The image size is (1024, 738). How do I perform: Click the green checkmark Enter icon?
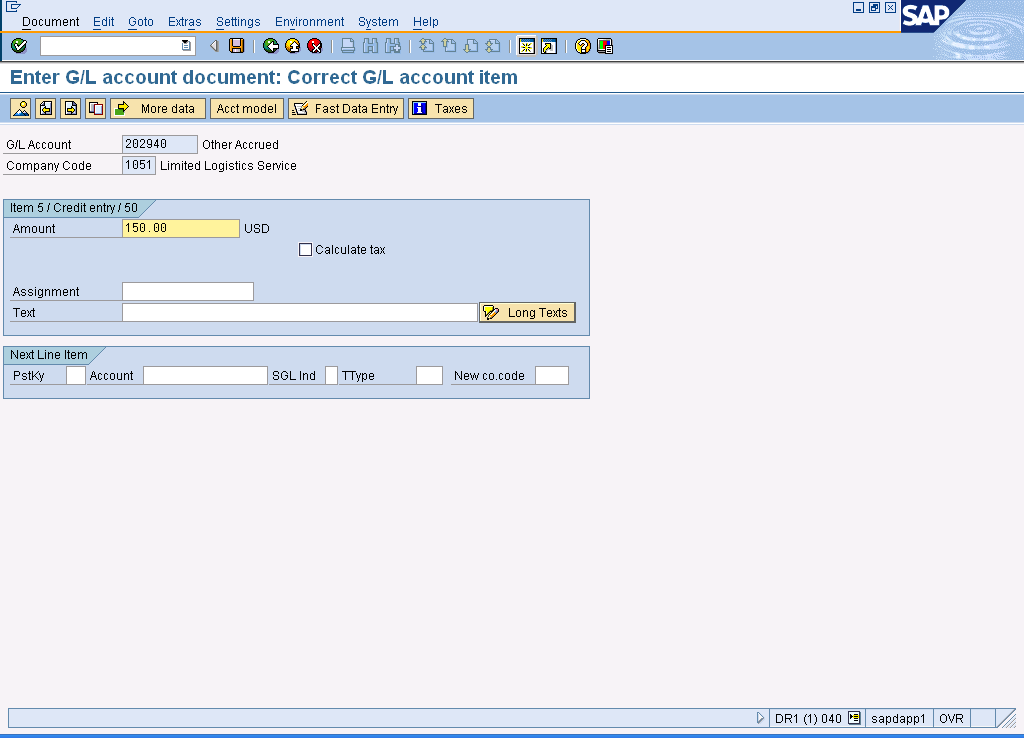click(19, 46)
